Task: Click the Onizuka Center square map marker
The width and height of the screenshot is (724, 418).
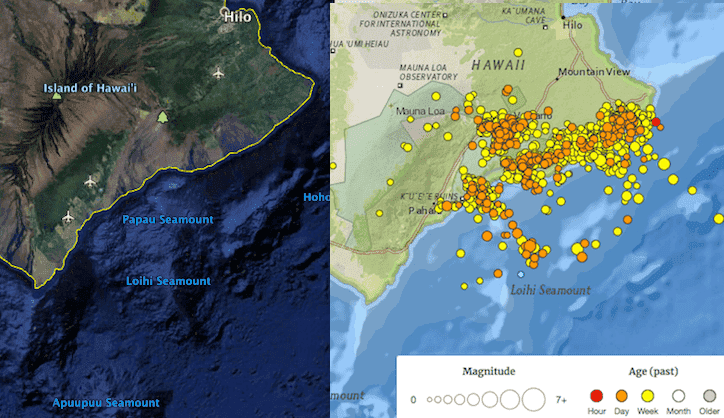Action: pos(445,15)
